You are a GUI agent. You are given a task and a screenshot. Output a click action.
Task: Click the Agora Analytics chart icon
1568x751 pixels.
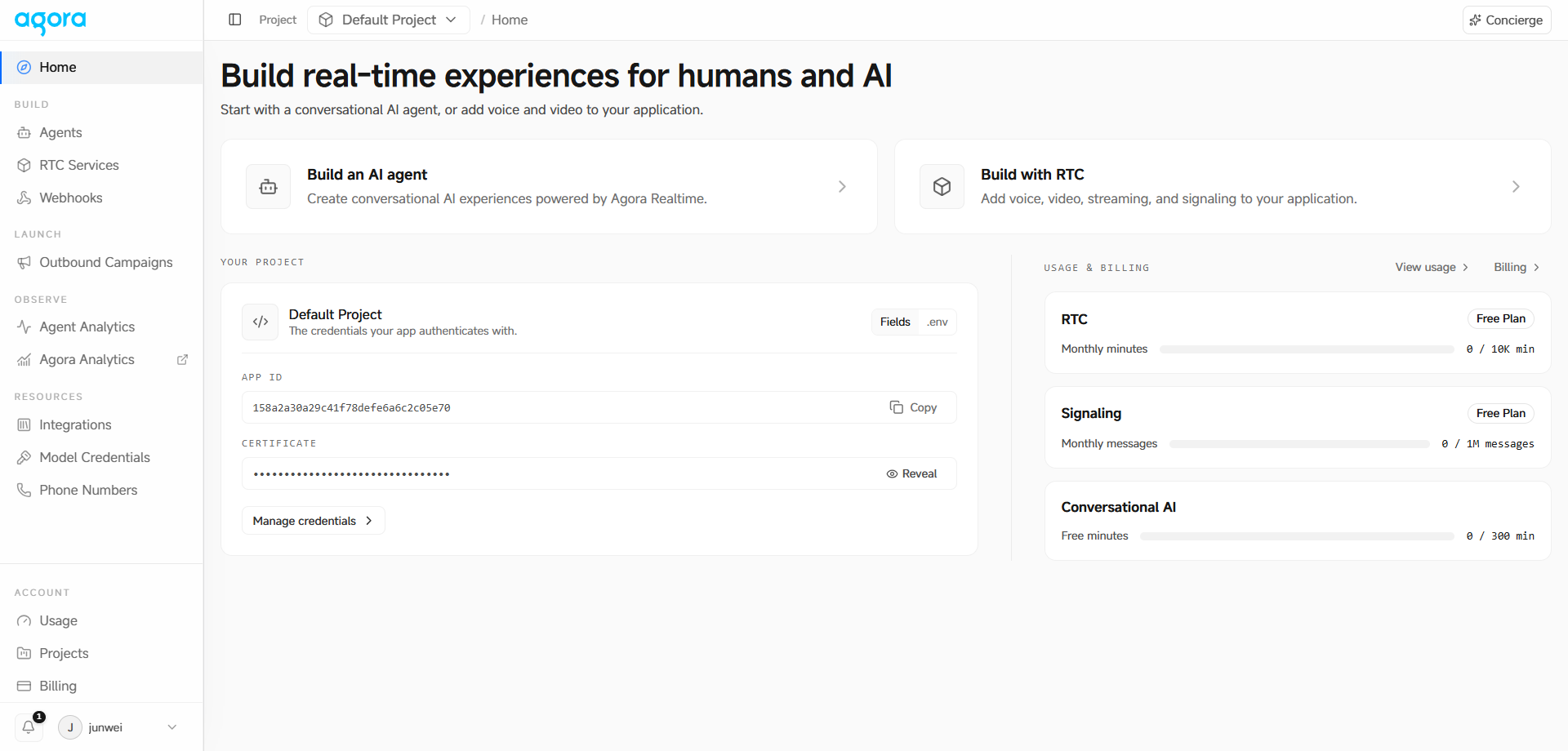tap(24, 360)
